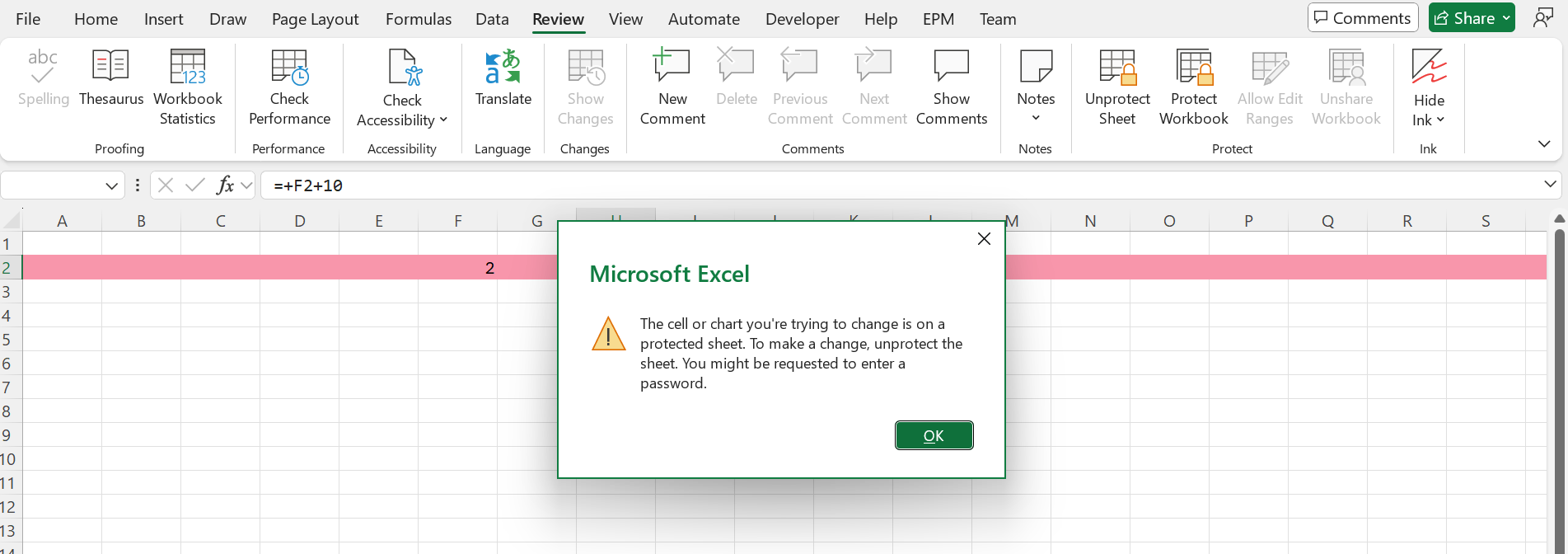
Task: Expand Hide Ink dropdown arrow
Action: click(x=1440, y=120)
